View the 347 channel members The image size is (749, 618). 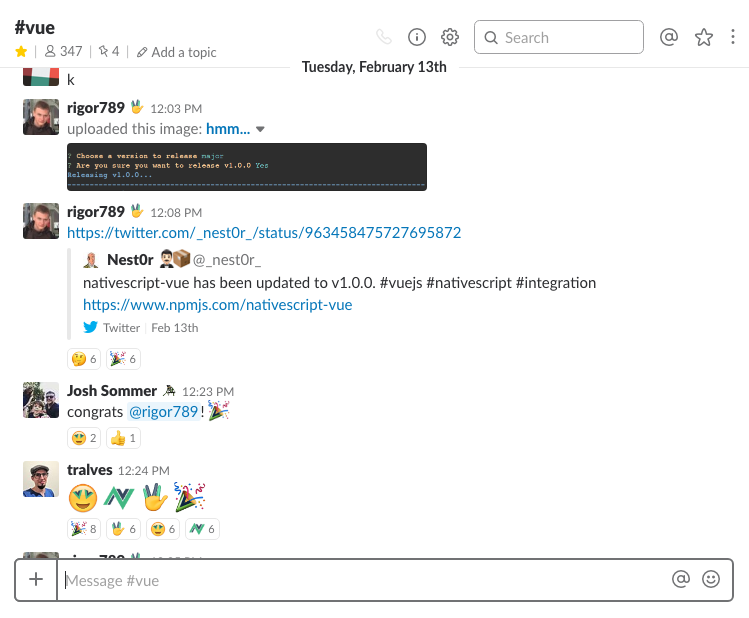64,51
